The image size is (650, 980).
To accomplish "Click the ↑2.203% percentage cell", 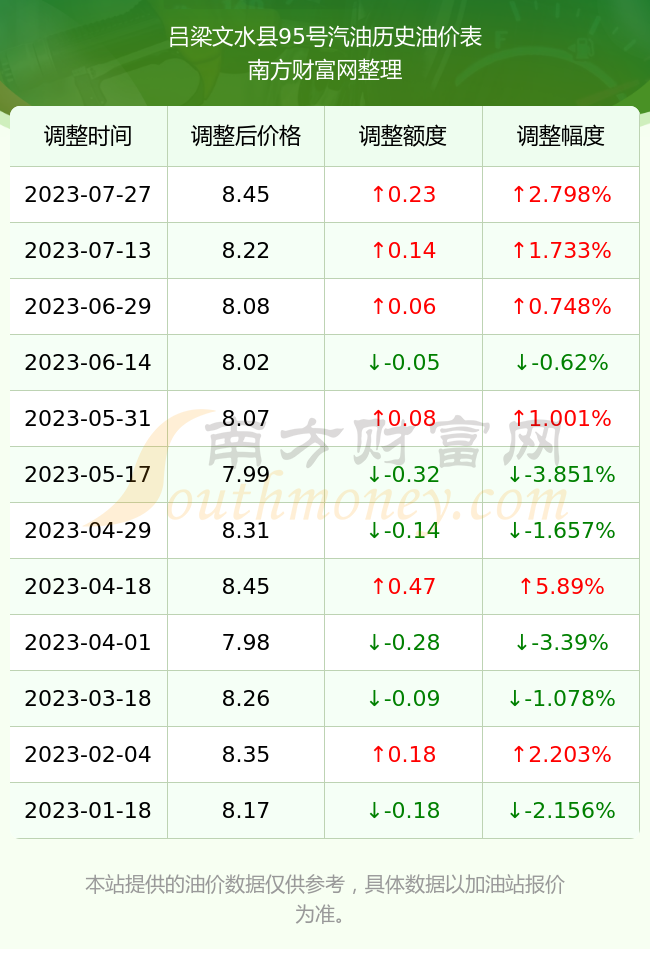I will click(x=561, y=754).
